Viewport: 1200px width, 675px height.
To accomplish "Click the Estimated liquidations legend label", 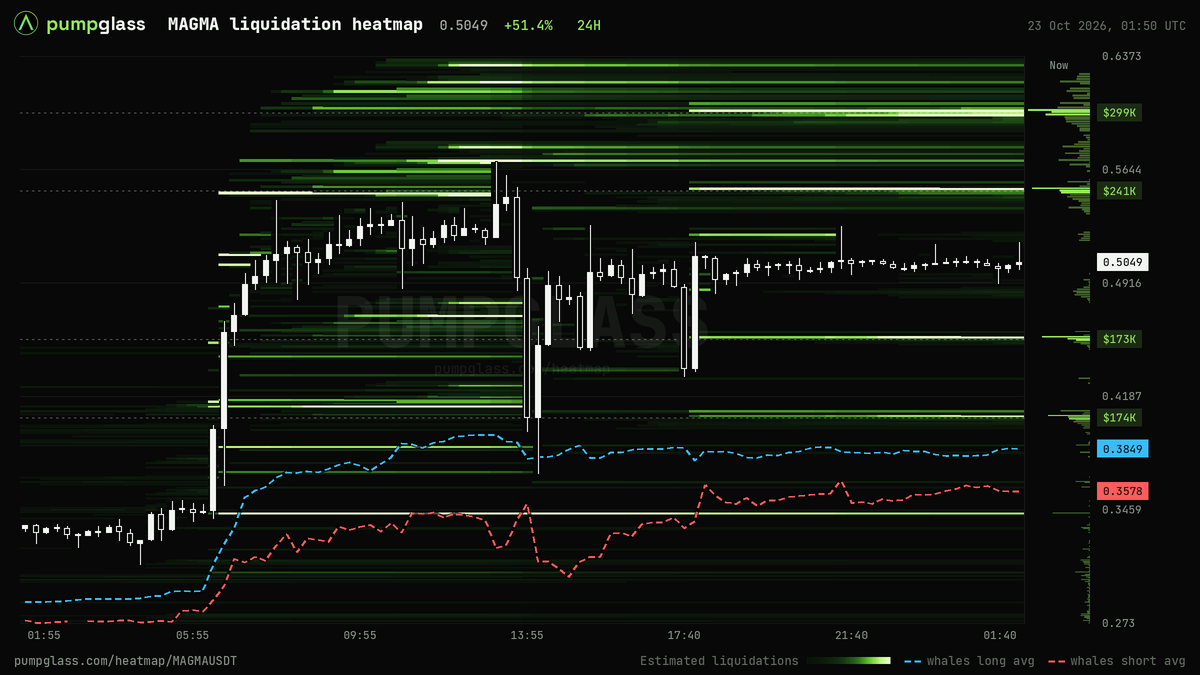I will [719, 661].
